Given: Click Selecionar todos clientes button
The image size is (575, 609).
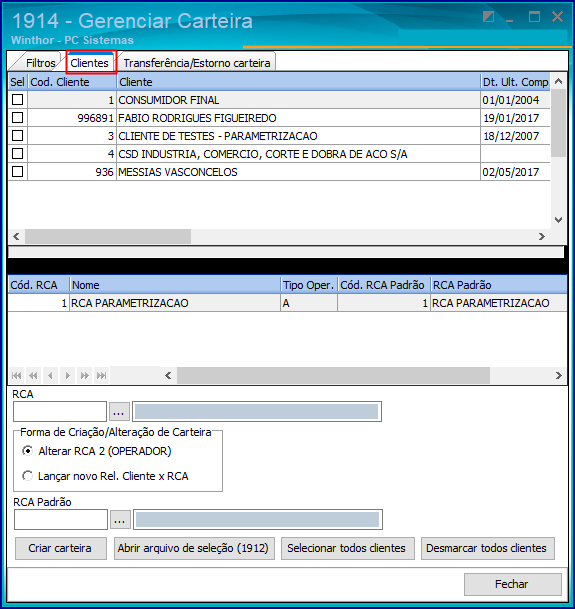Looking at the screenshot, I should 347,548.
